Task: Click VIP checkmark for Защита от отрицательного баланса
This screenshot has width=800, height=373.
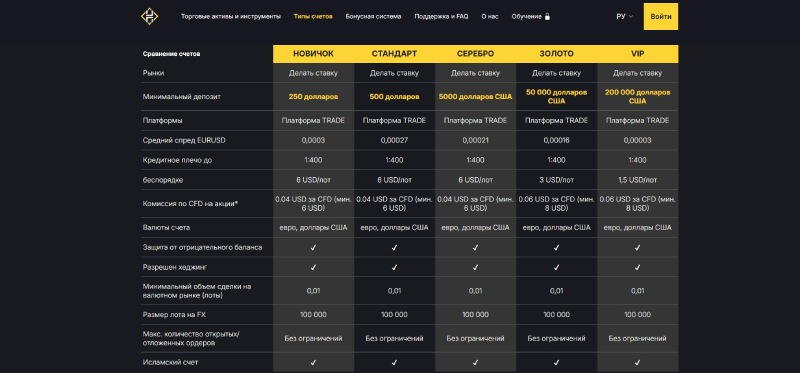Action: click(x=638, y=247)
